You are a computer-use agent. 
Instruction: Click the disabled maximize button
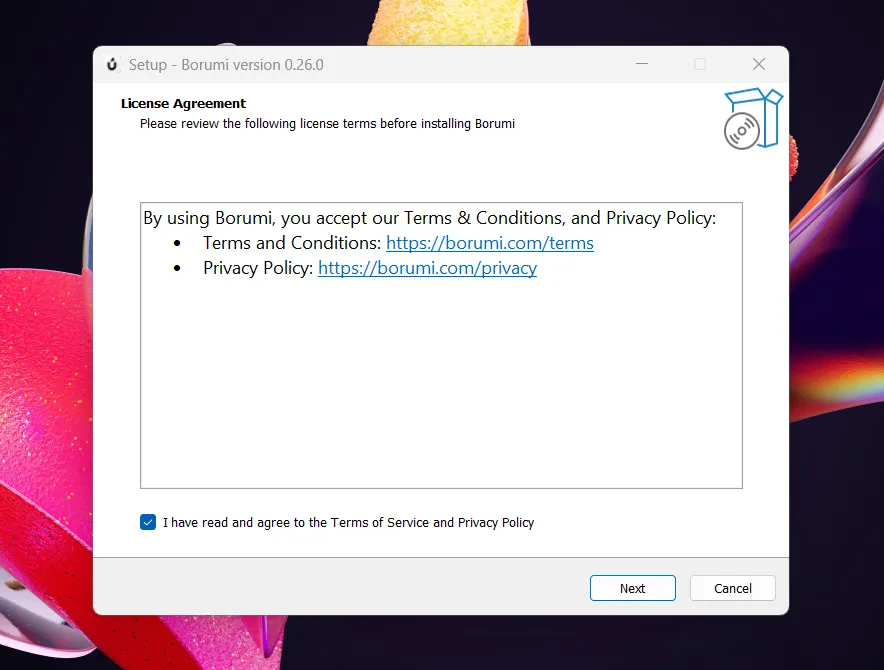tap(700, 64)
